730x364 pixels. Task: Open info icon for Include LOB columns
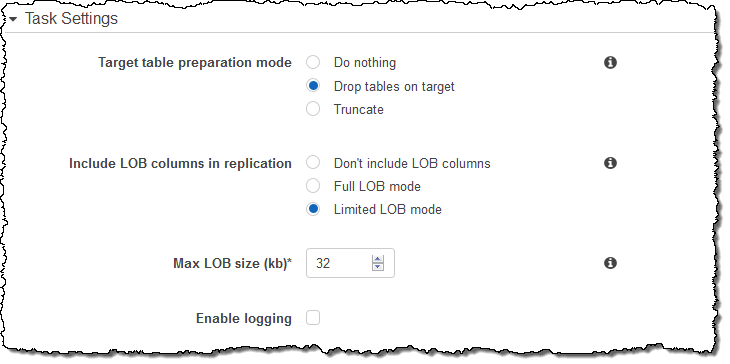(610, 163)
